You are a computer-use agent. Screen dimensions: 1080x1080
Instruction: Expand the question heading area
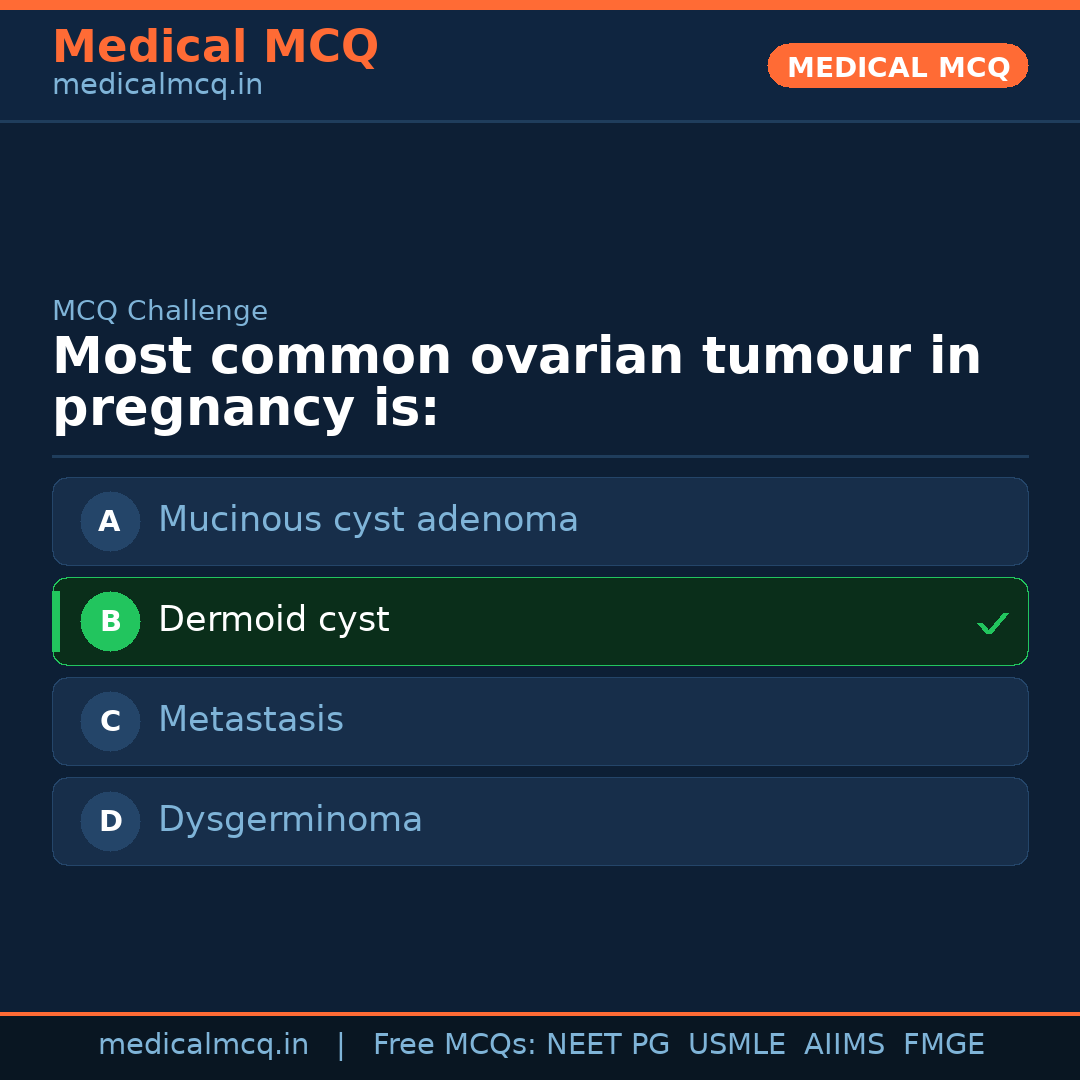[516, 380]
